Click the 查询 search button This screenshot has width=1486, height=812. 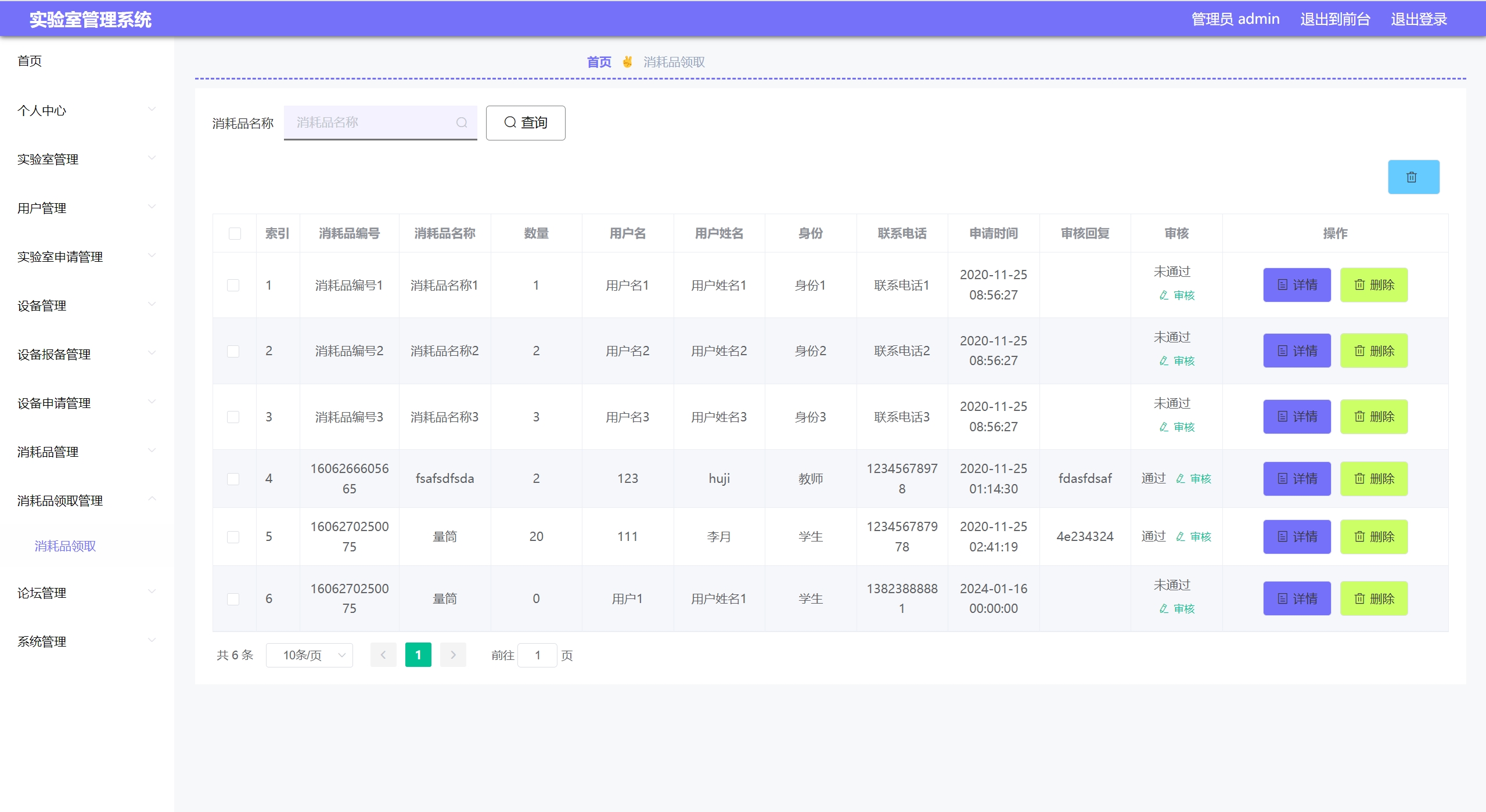click(x=525, y=122)
